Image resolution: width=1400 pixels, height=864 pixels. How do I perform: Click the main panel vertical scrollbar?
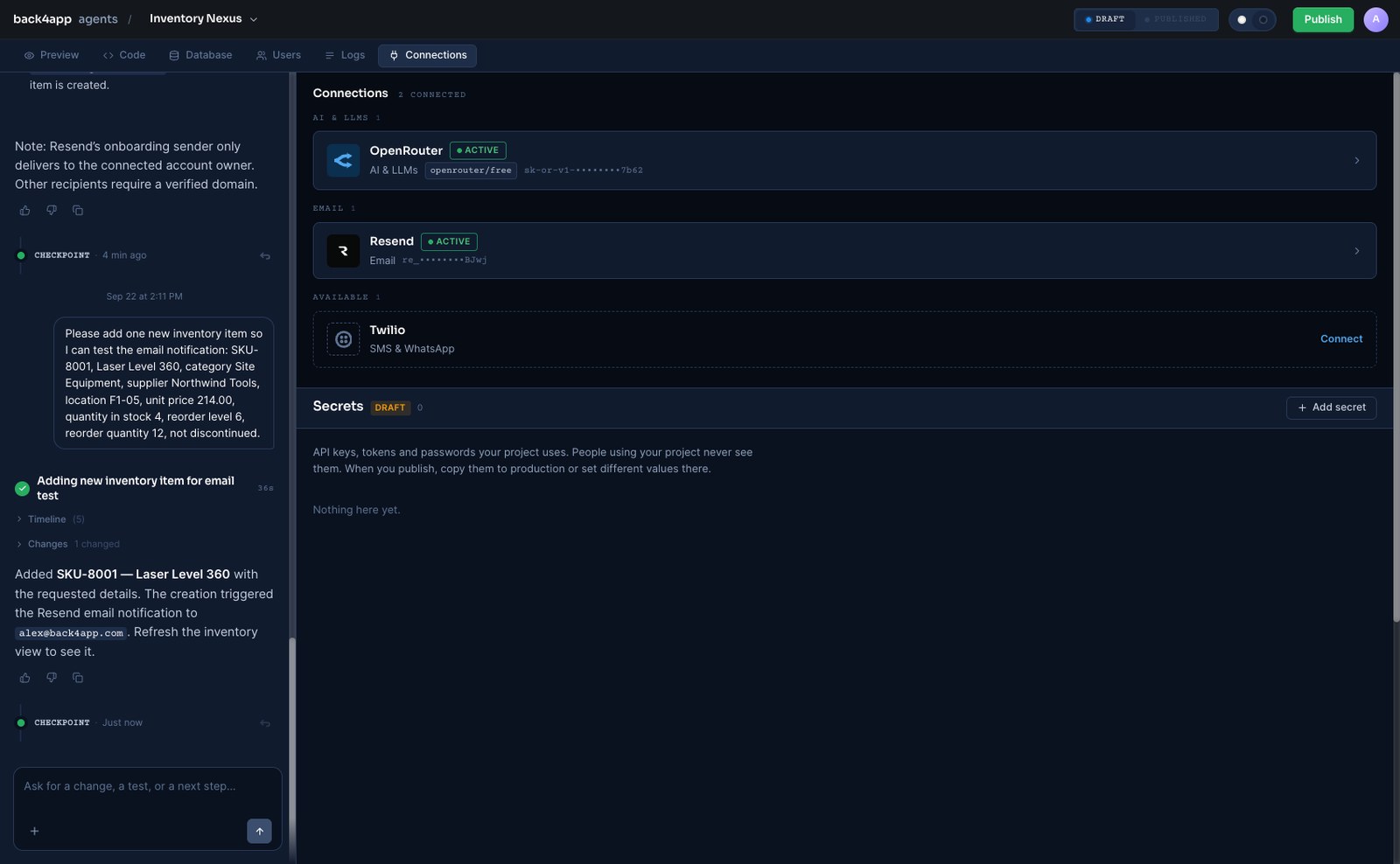tap(1396, 347)
